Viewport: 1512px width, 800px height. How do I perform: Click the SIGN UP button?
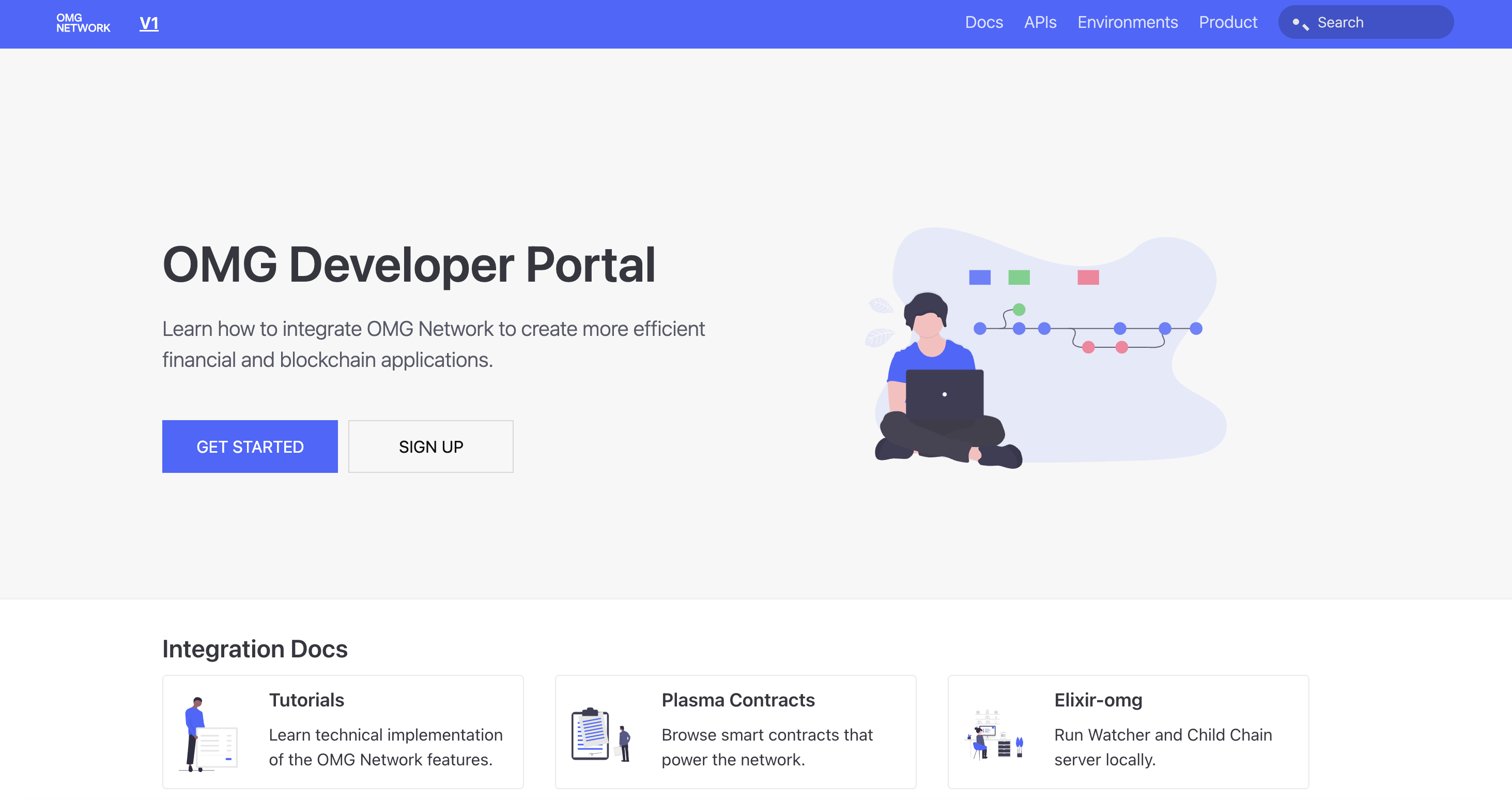[x=431, y=447]
